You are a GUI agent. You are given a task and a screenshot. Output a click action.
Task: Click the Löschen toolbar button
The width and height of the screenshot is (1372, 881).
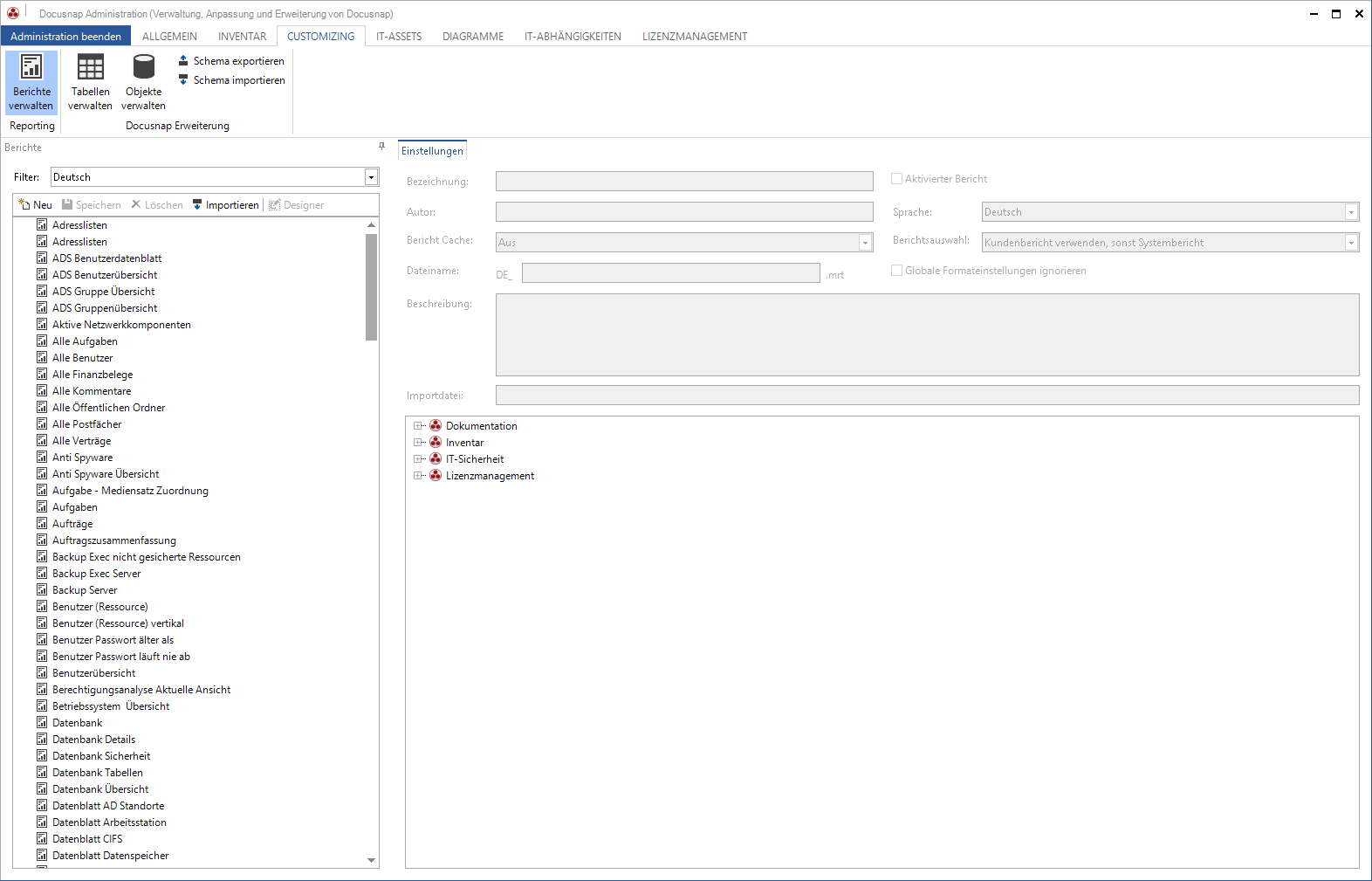click(x=157, y=205)
